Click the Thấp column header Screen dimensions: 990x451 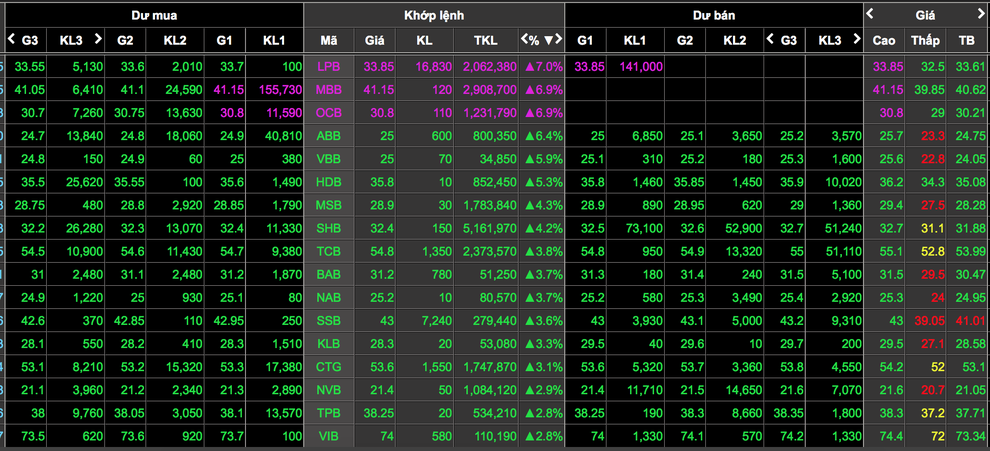925,40
